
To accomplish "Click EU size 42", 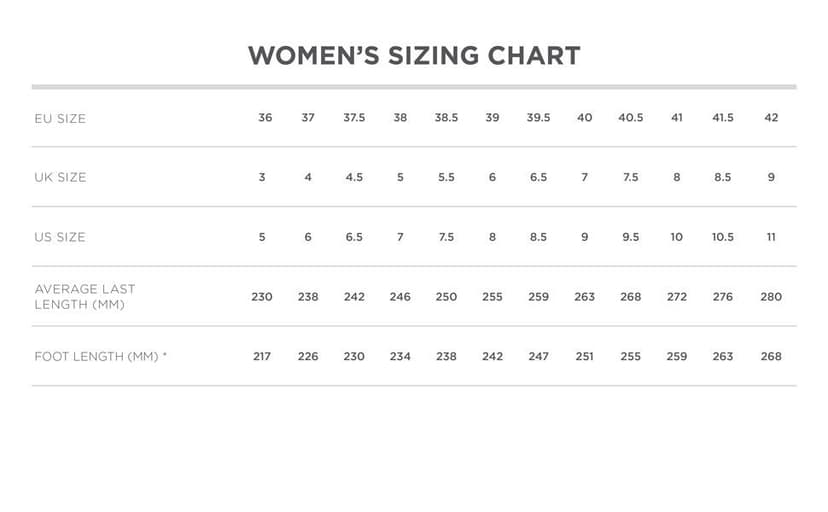I will (771, 118).
